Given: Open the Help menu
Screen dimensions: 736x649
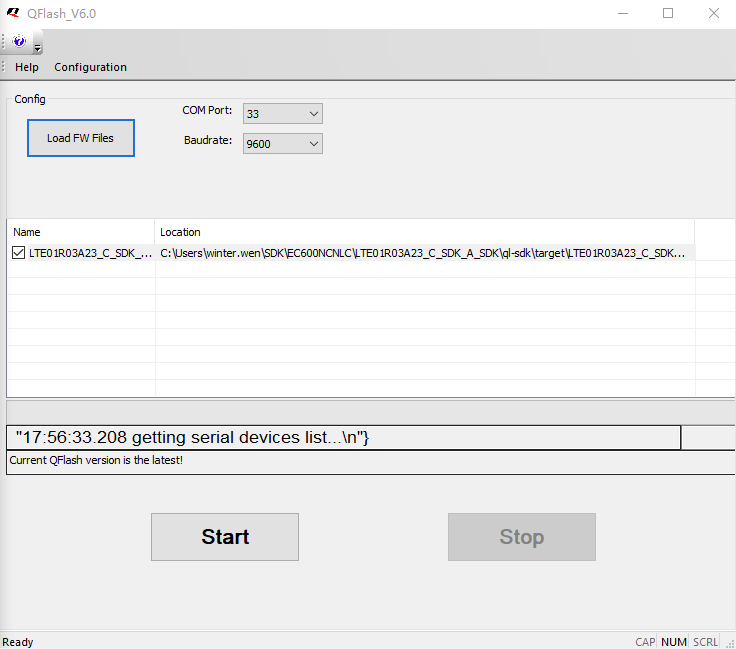Looking at the screenshot, I should pyautogui.click(x=27, y=67).
